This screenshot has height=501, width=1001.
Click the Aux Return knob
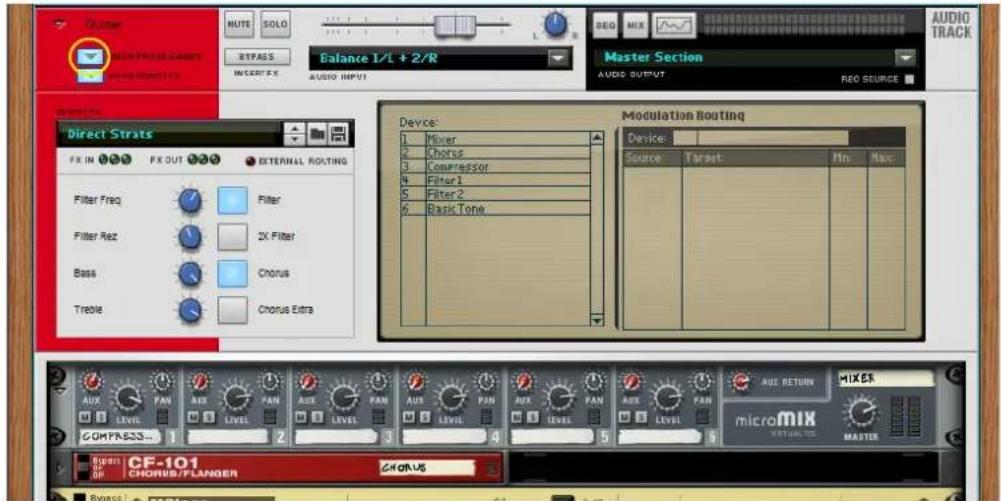740,382
